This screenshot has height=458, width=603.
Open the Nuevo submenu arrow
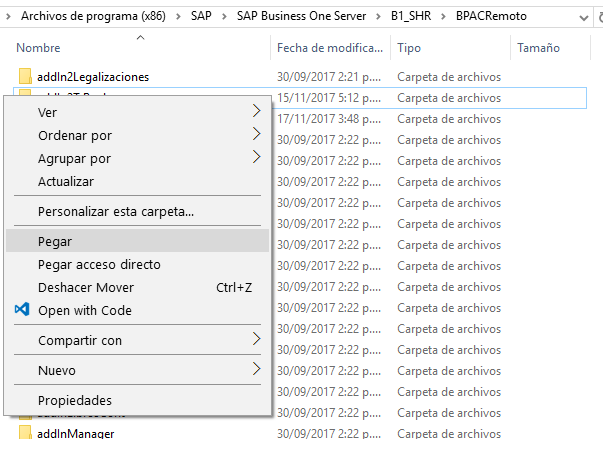pos(256,370)
